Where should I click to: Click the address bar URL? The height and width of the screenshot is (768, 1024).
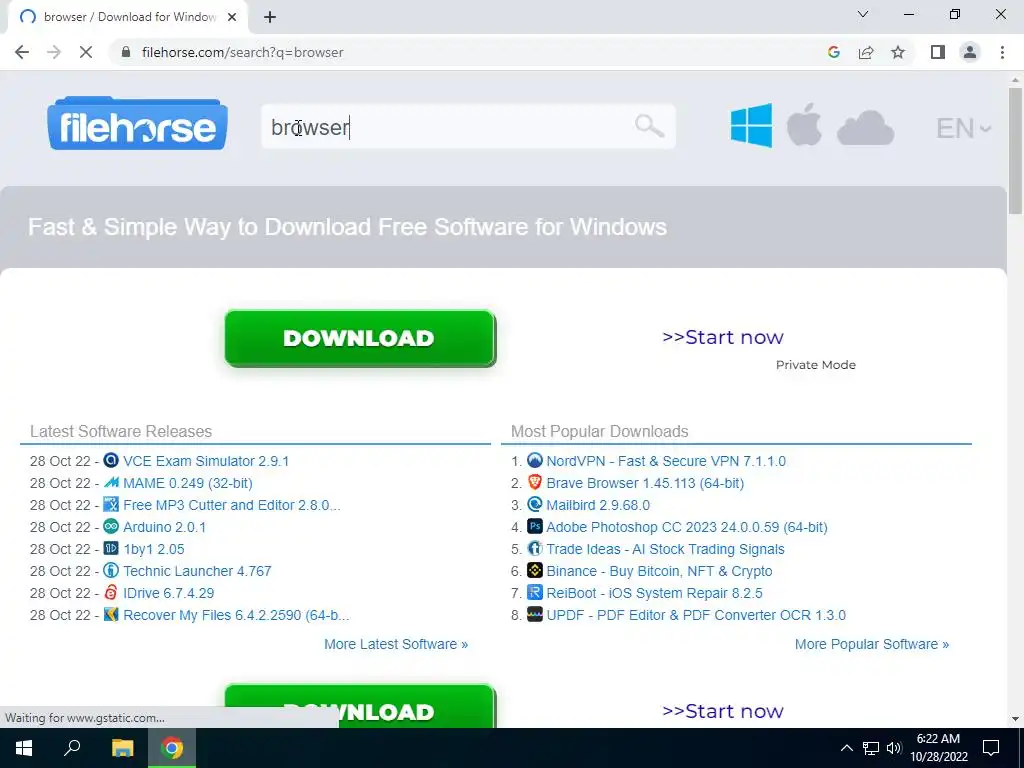(x=242, y=52)
